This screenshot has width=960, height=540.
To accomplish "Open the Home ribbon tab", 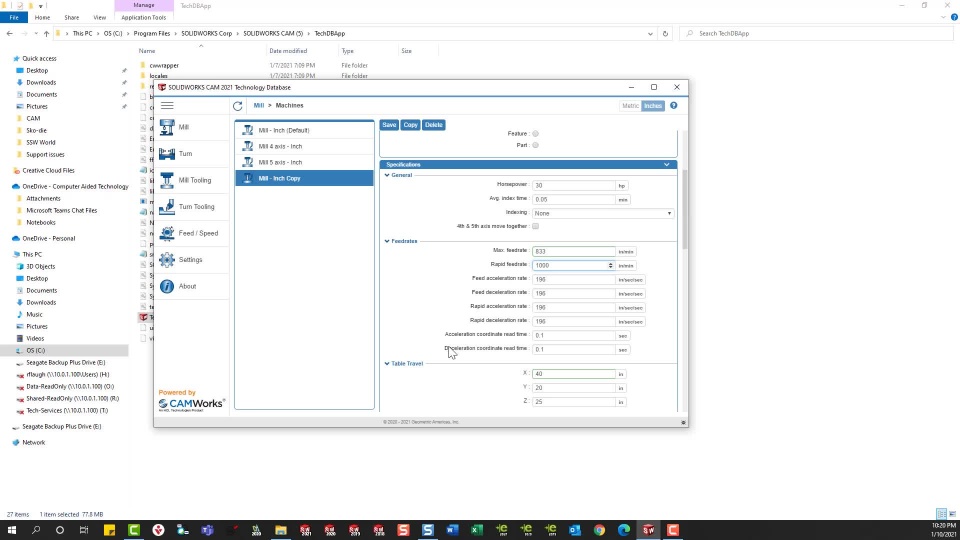I will tap(42, 18).
